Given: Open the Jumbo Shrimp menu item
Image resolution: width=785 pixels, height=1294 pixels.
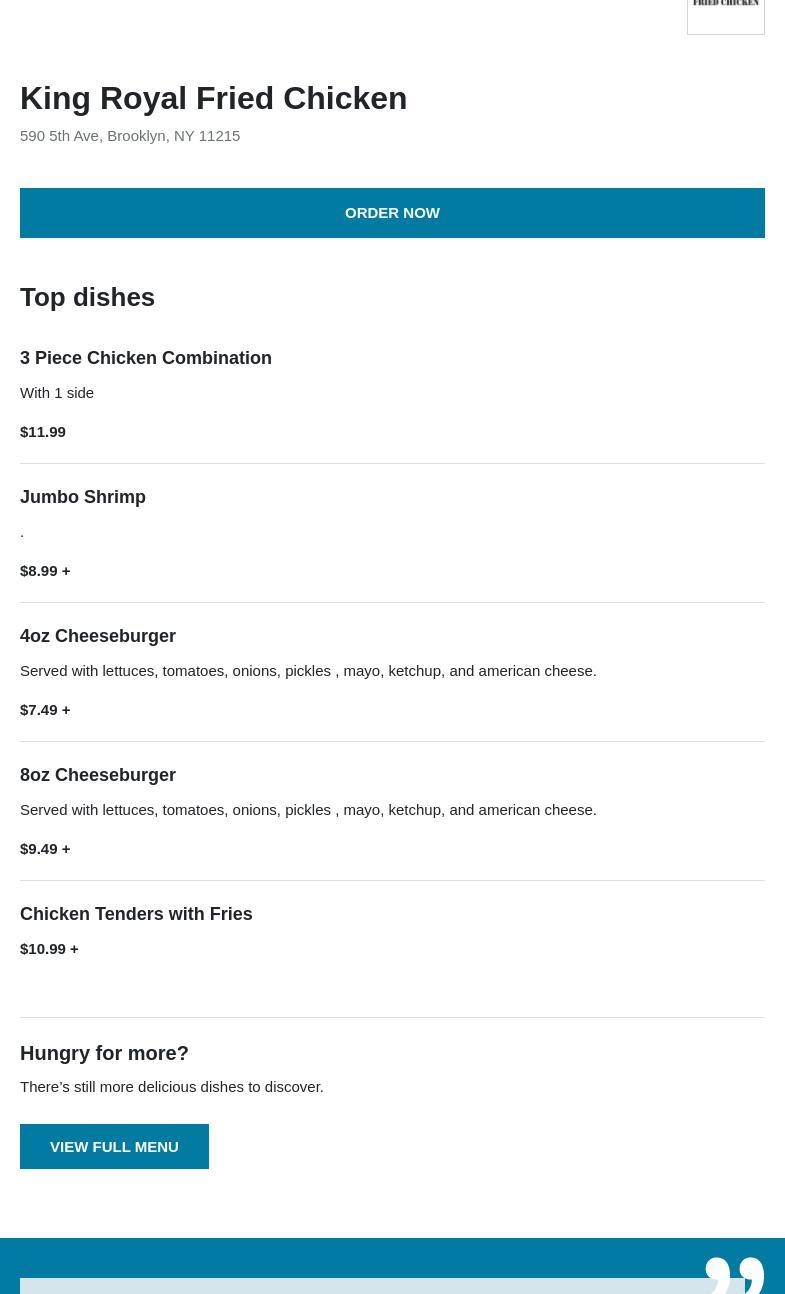Looking at the screenshot, I should pyautogui.click(x=83, y=497).
